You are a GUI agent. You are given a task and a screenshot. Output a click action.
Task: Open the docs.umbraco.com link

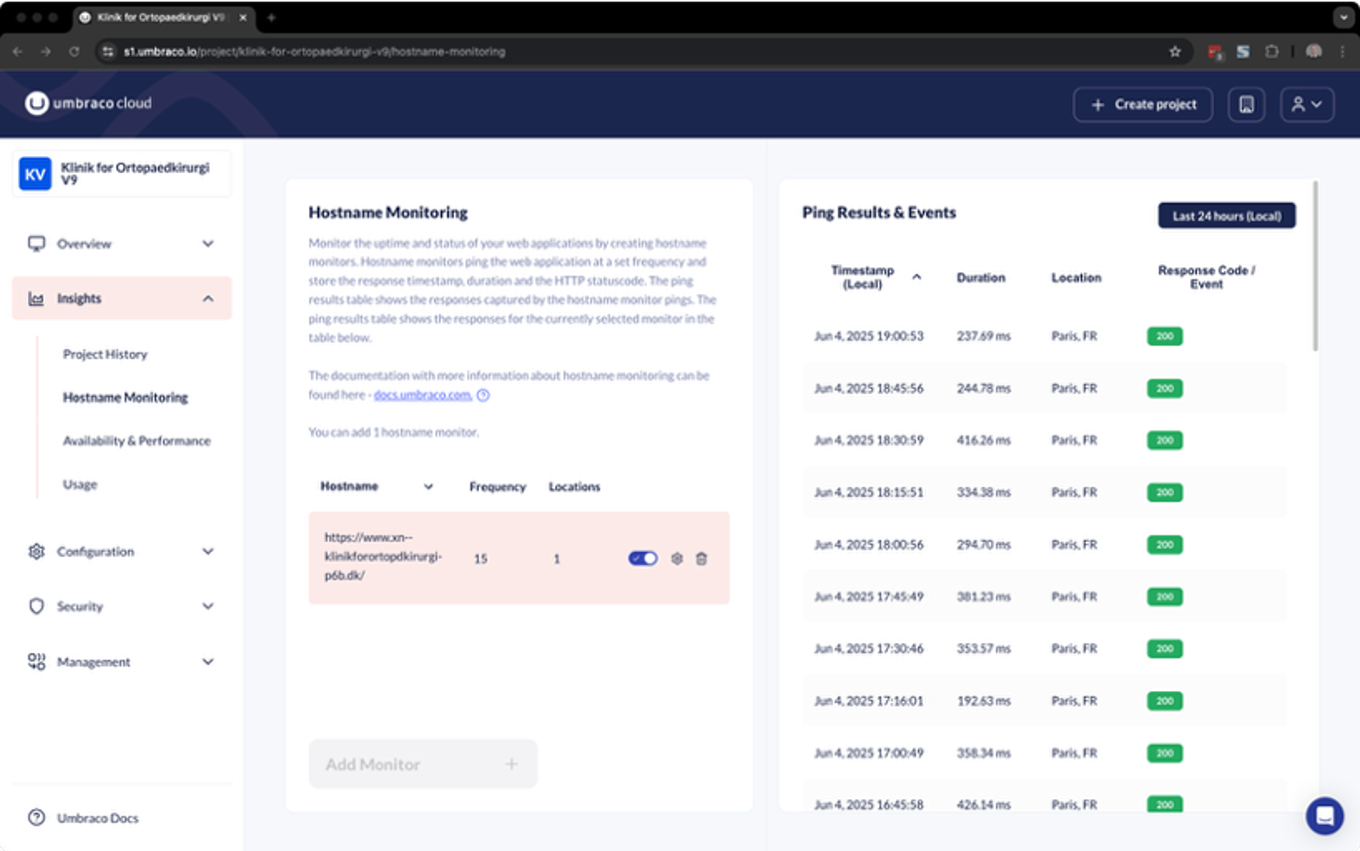(x=422, y=395)
